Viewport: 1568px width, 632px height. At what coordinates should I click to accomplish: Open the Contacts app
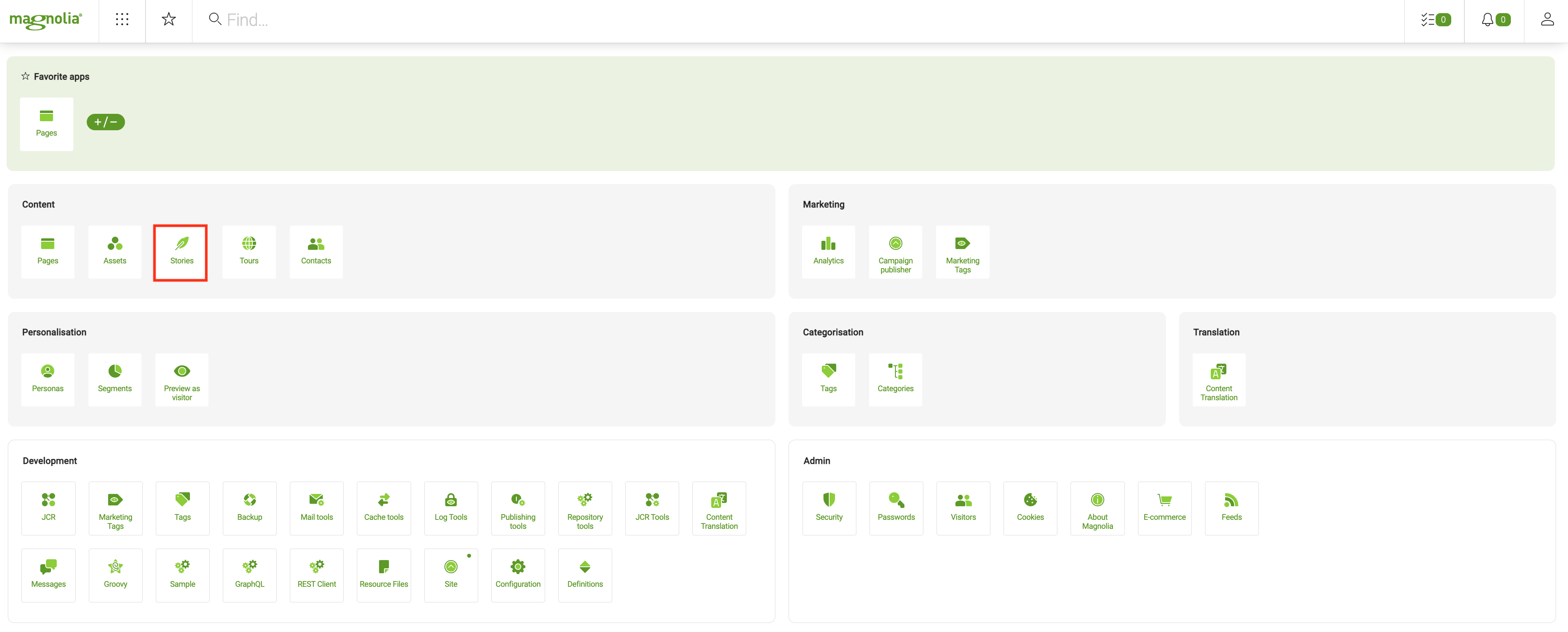click(316, 252)
